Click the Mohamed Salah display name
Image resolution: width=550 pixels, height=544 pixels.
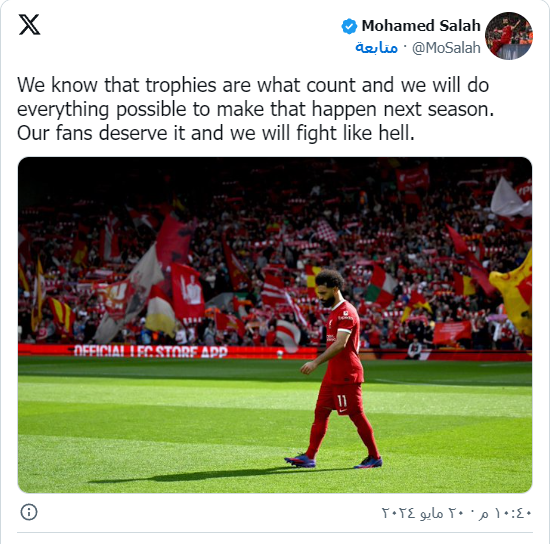tap(421, 26)
